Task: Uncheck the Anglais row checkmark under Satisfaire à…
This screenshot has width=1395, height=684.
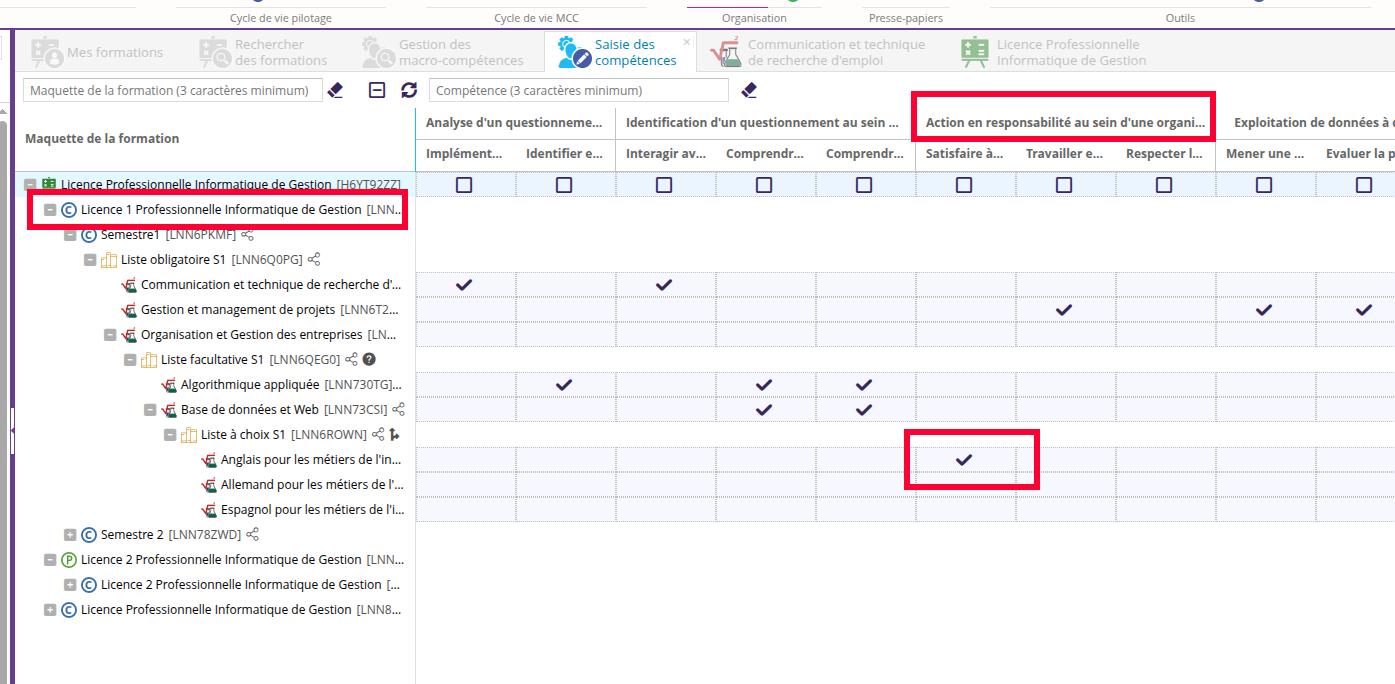Action: [964, 460]
